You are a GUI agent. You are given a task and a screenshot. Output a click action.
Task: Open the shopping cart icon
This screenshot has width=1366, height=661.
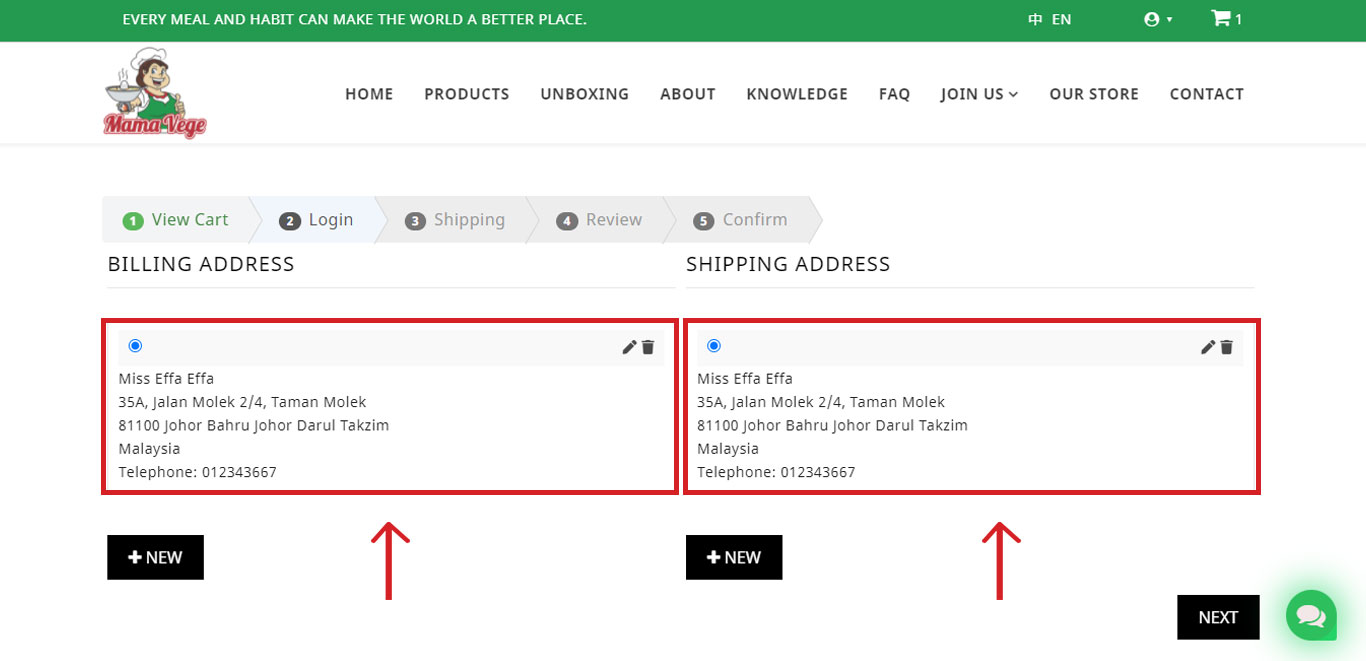pos(1221,19)
